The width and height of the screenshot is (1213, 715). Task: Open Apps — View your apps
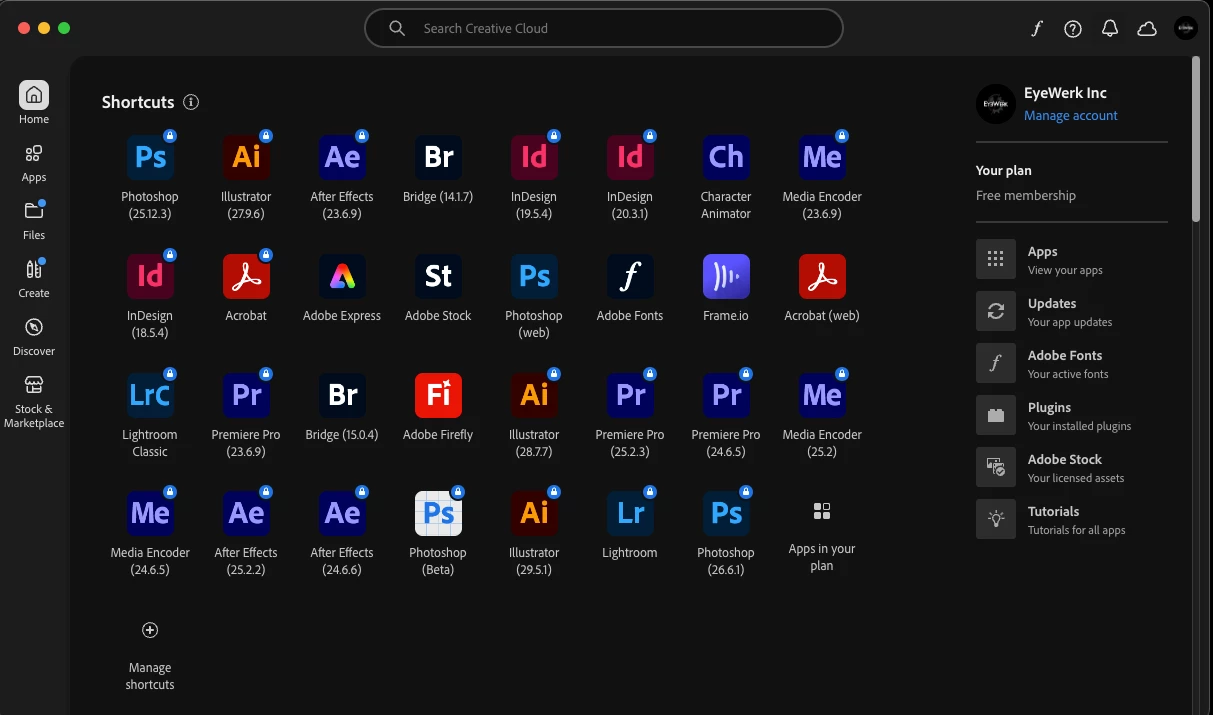pyautogui.click(x=1072, y=260)
